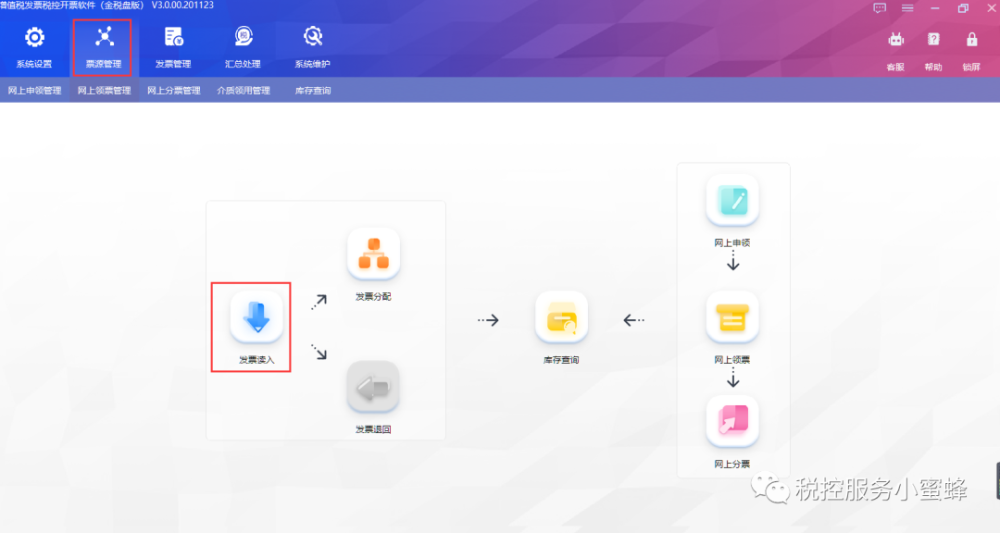Click 网上申领 teal edit icon
This screenshot has height=533, width=1000.
click(732, 200)
